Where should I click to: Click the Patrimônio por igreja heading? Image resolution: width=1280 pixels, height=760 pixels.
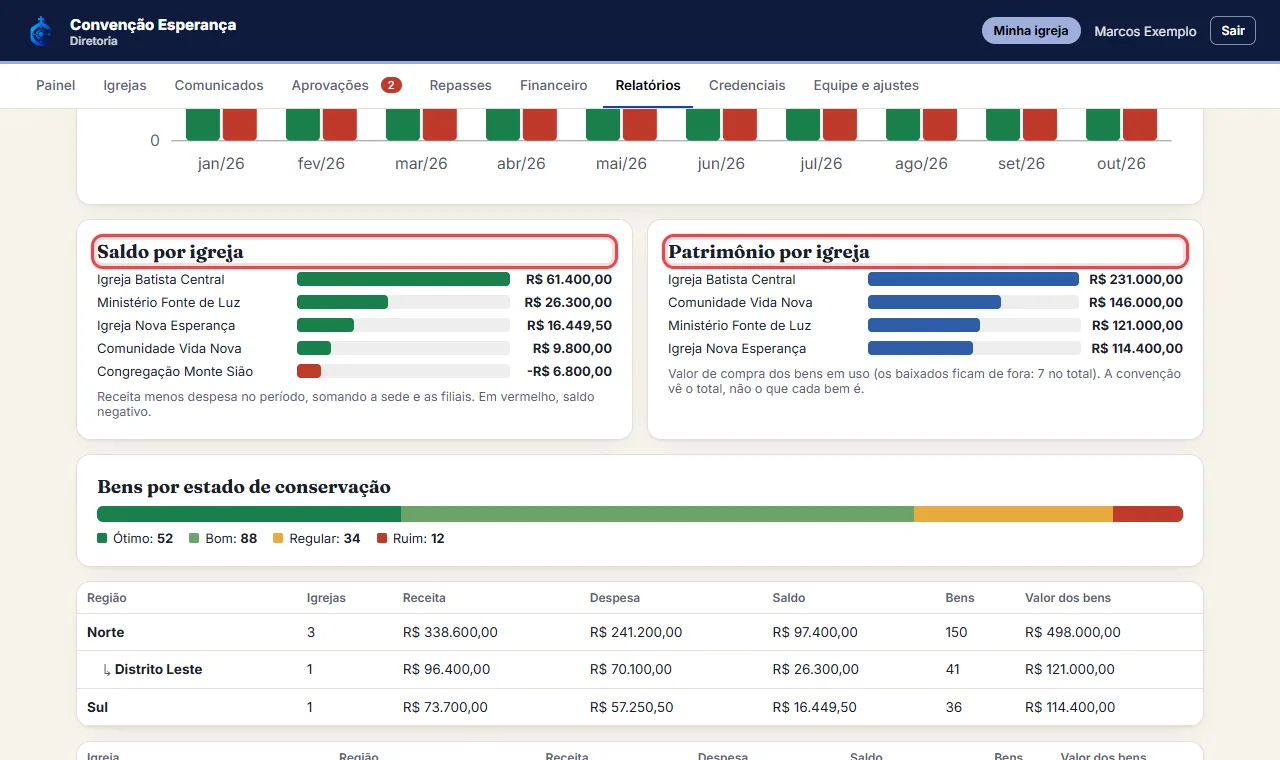coord(769,252)
